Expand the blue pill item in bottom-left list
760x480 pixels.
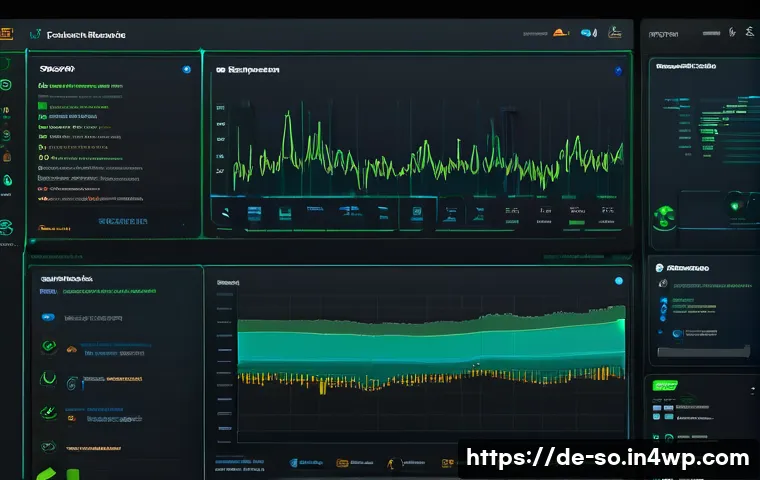tap(47, 317)
